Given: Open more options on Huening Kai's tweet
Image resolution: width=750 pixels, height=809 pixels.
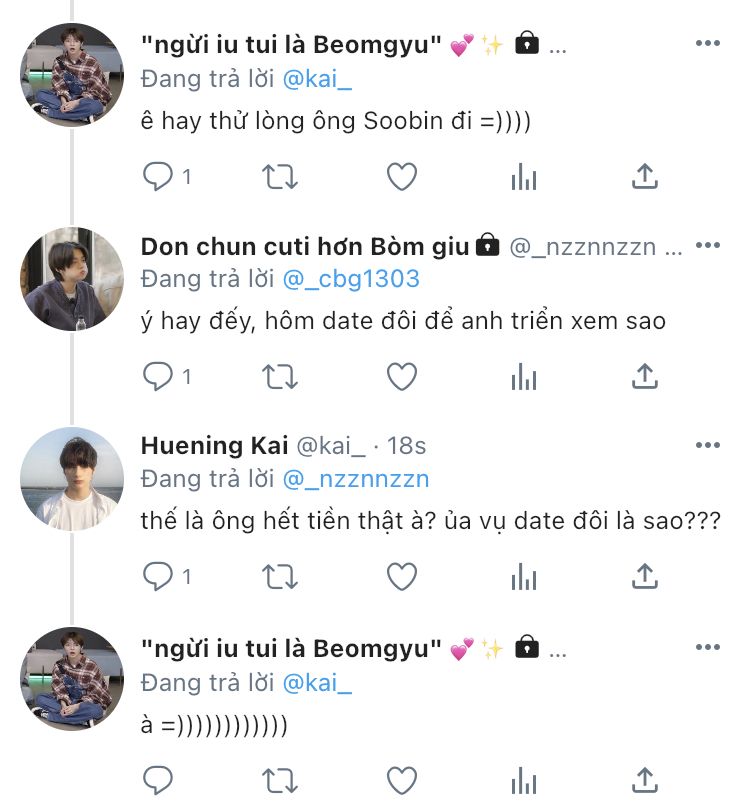Looking at the screenshot, I should 707,445.
